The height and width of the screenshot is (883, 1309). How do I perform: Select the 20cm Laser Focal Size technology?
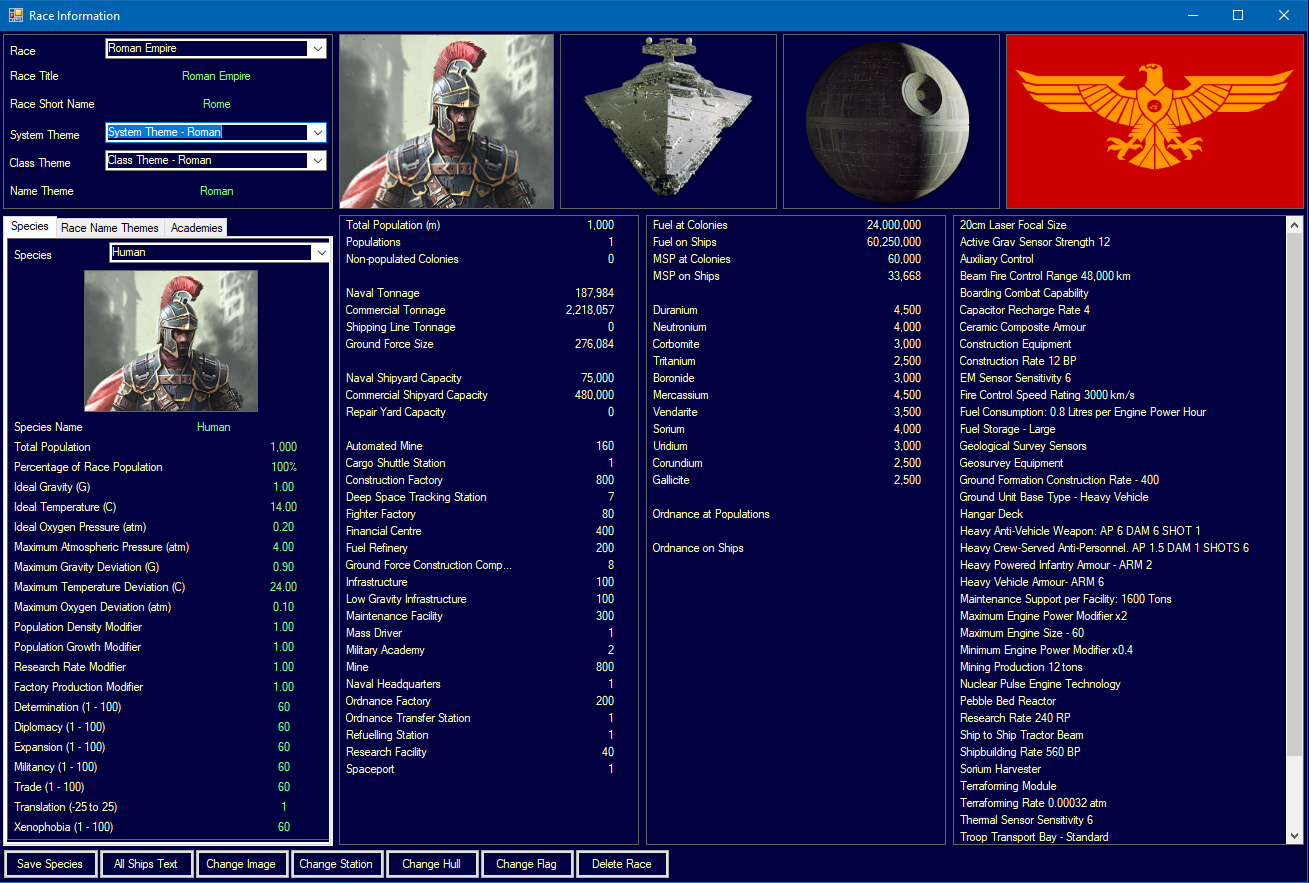pyautogui.click(x=1013, y=225)
